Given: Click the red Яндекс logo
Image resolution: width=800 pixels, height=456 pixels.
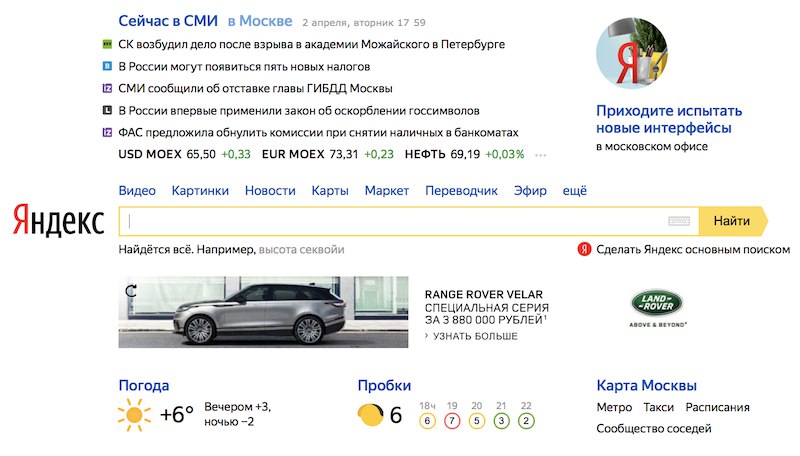Looking at the screenshot, I should [x=58, y=220].
